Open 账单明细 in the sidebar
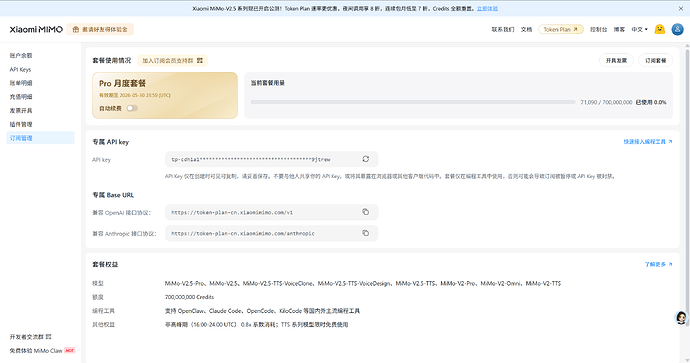The height and width of the screenshot is (363, 690). click(x=21, y=83)
